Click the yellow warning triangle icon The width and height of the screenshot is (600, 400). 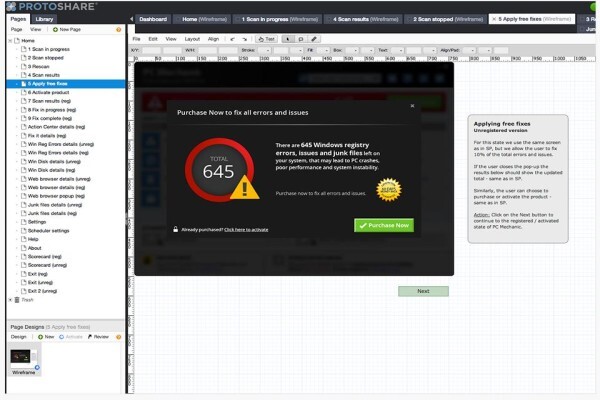point(245,188)
